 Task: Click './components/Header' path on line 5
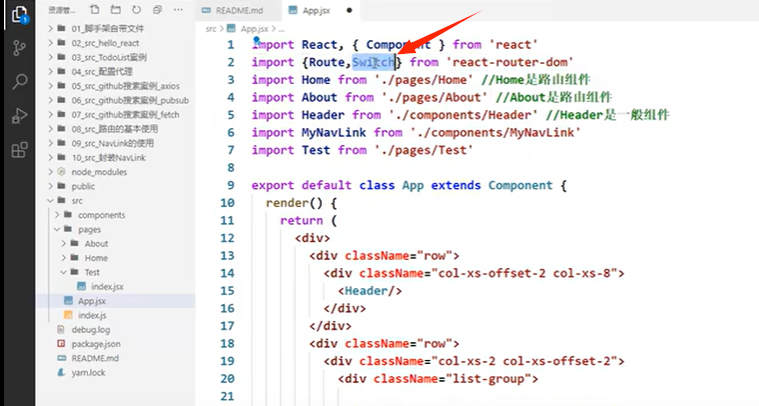pyautogui.click(x=463, y=115)
